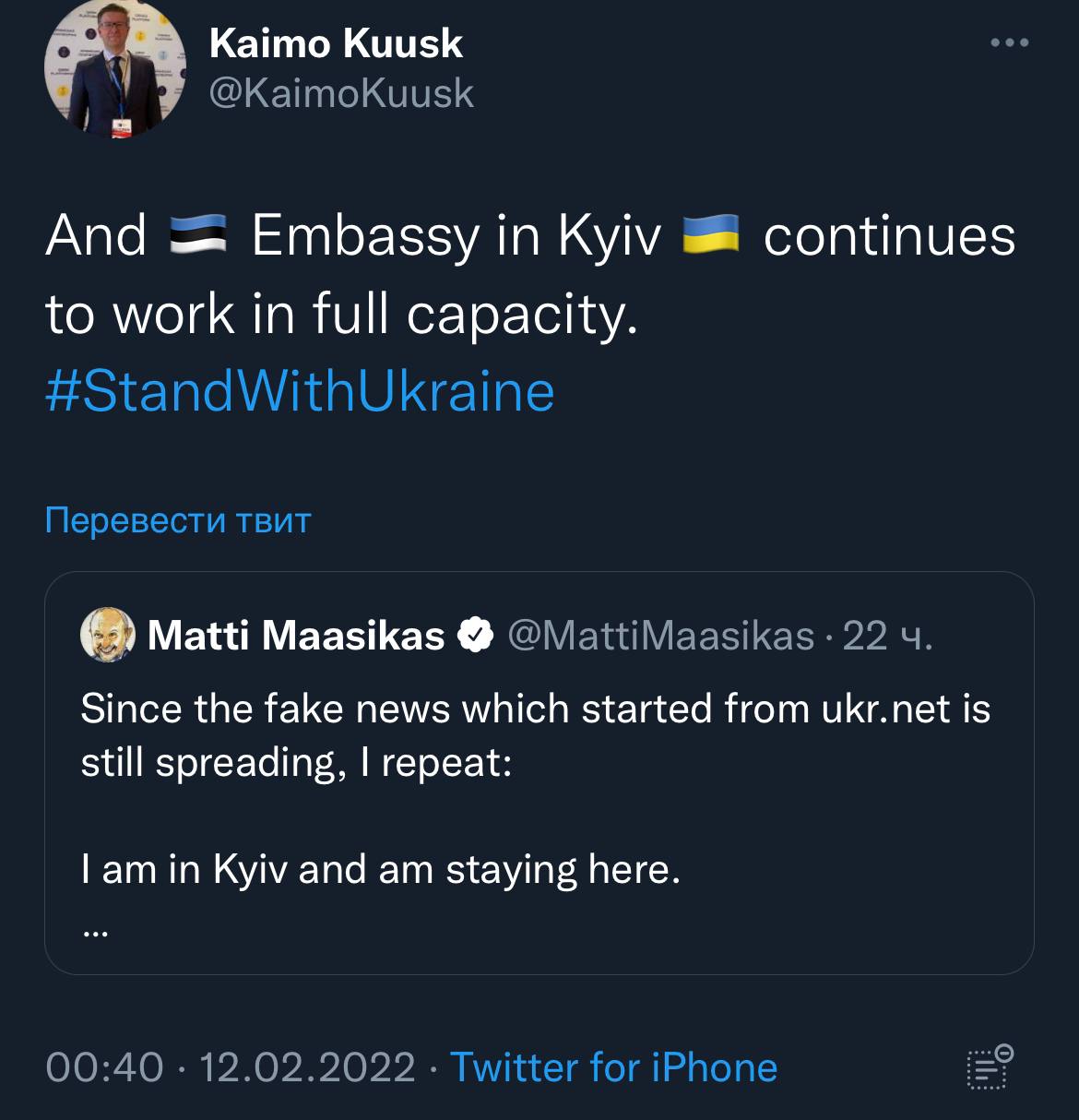Open the 'Twitter for iPhone' source link
Viewport: 1079px width, 1120px height.
[x=613, y=1067]
